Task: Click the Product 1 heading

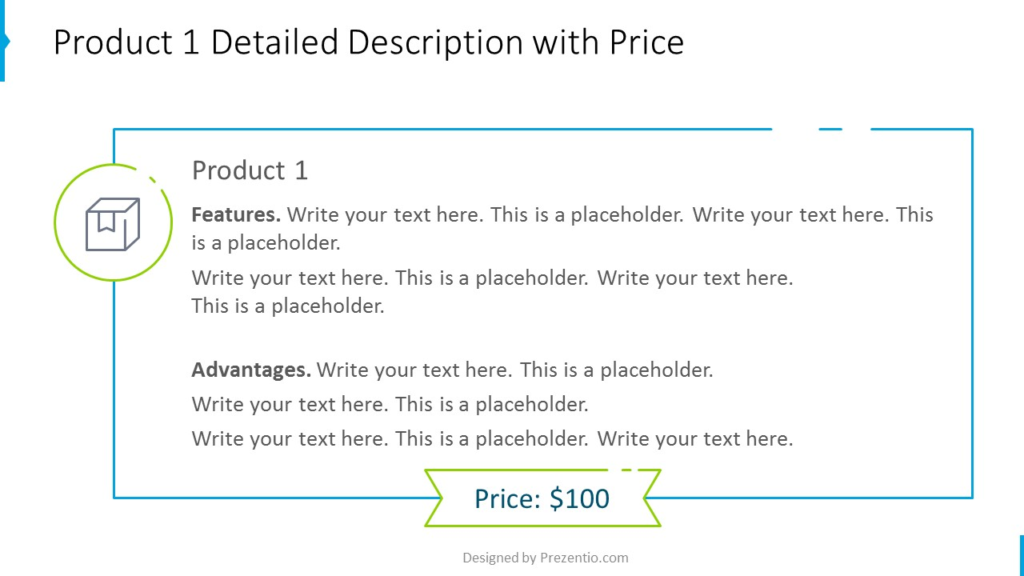Action: (249, 170)
